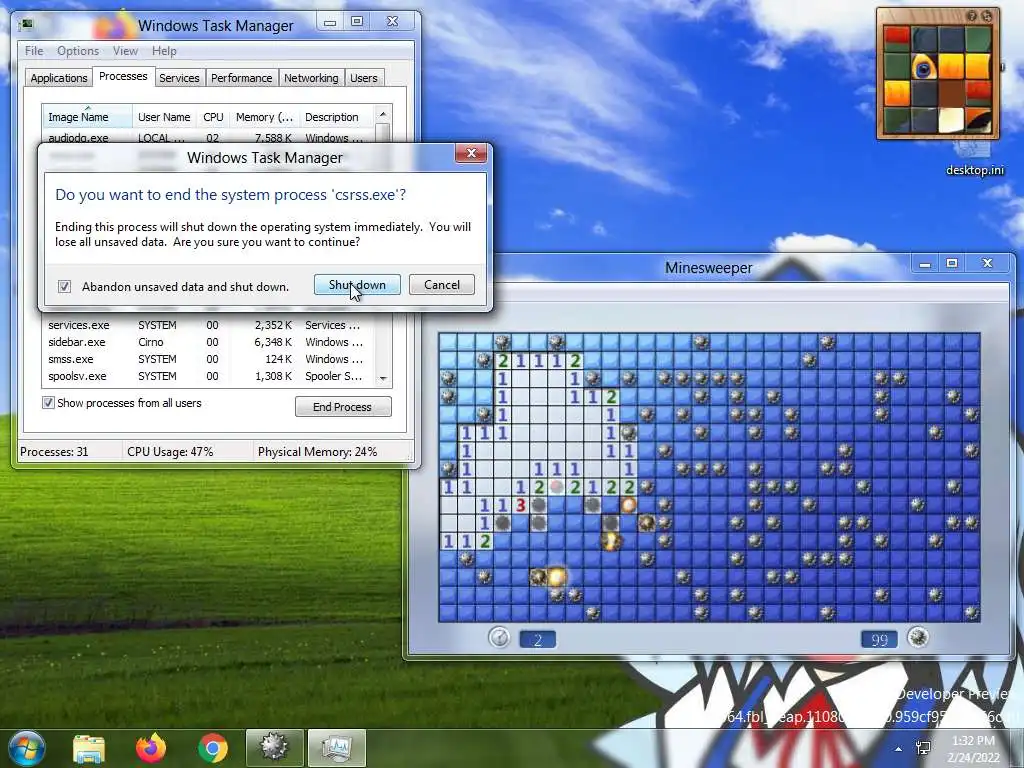
Task: Select the sidebar.exe process row
Action: pyautogui.click(x=209, y=342)
